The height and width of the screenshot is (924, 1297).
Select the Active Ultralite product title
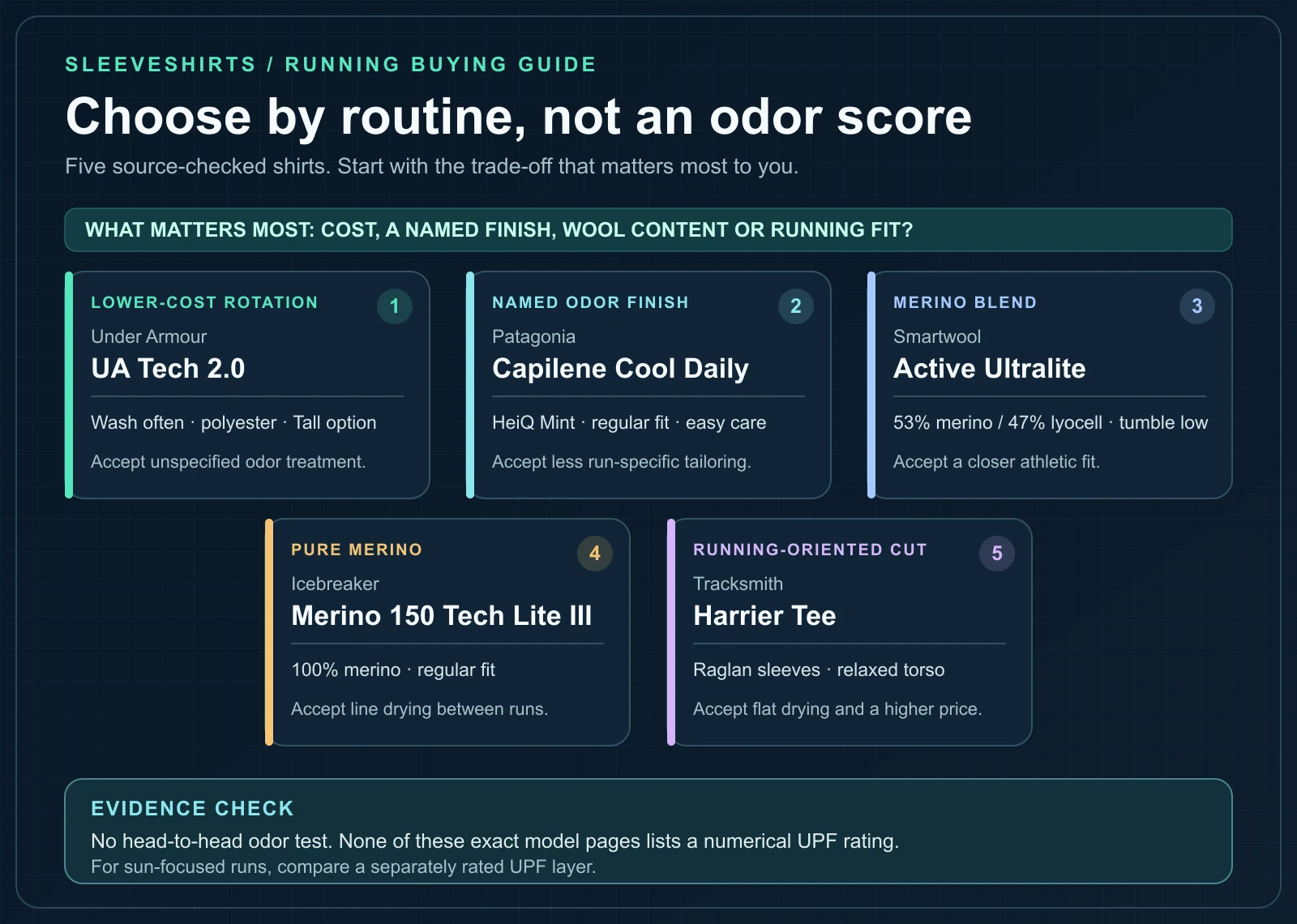pyautogui.click(x=989, y=369)
